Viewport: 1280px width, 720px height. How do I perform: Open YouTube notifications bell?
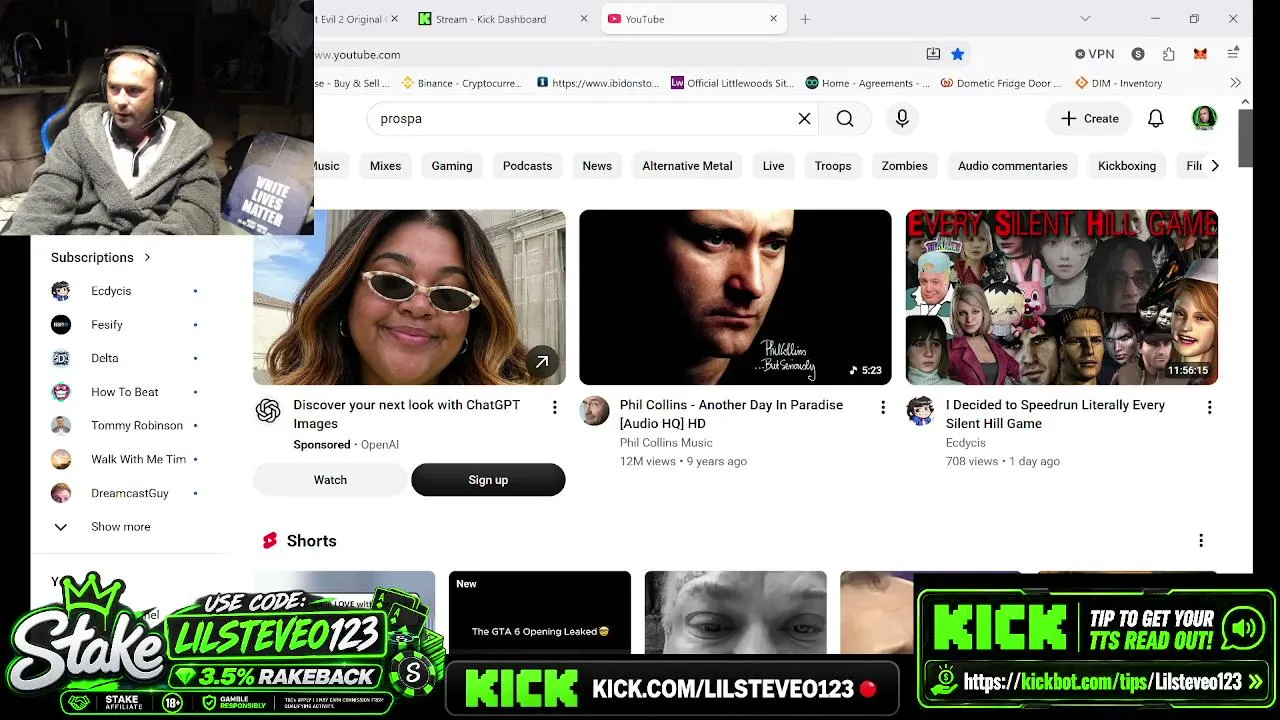1155,119
